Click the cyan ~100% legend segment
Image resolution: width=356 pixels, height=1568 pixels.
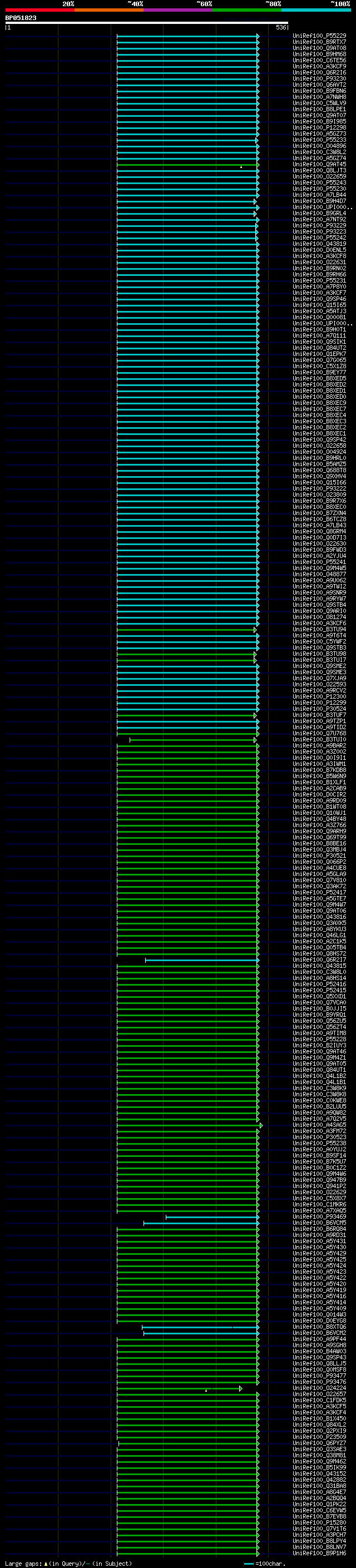(316, 10)
